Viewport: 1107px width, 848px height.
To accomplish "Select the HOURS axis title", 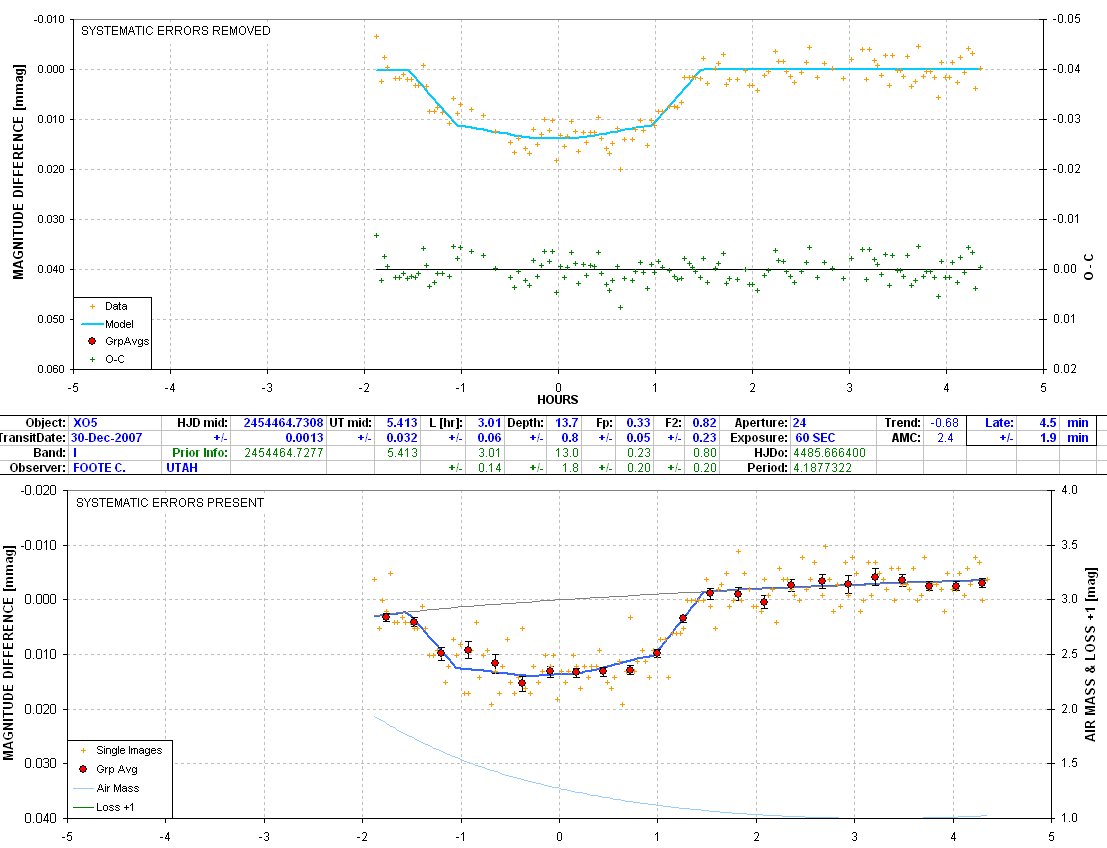I will [558, 400].
